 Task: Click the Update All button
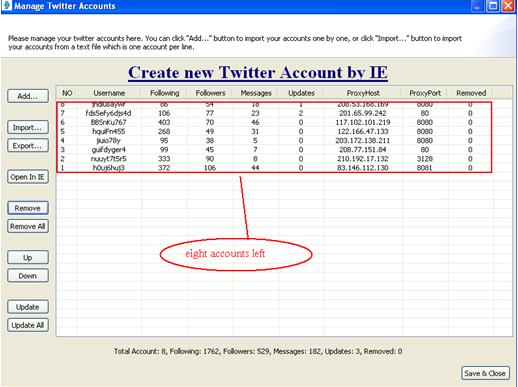pyautogui.click(x=28, y=325)
